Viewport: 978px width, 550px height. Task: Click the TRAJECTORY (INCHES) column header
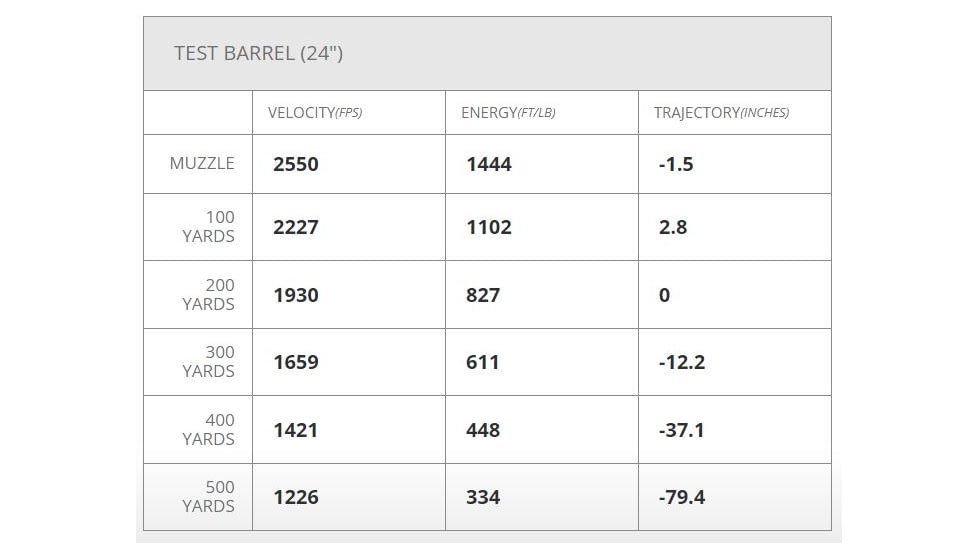point(721,113)
